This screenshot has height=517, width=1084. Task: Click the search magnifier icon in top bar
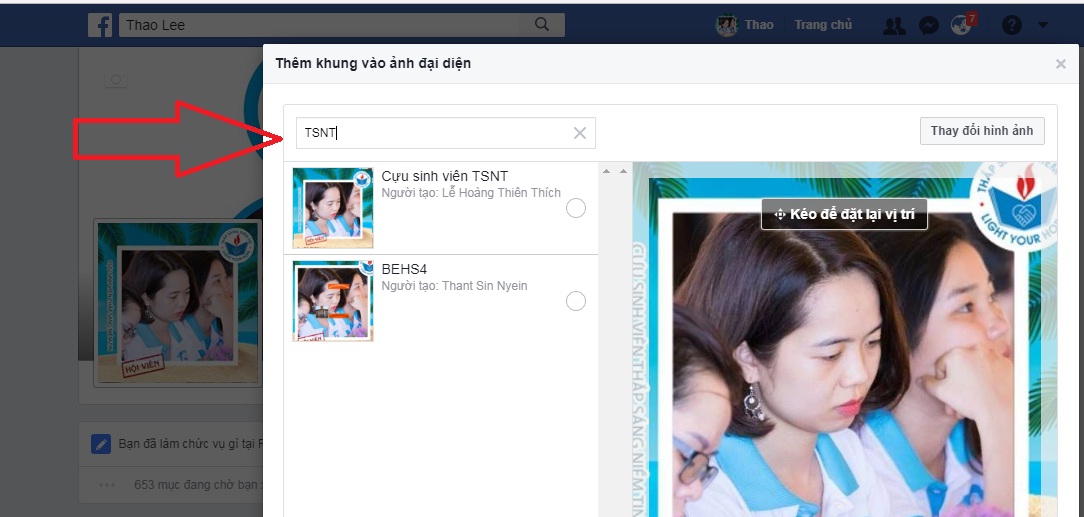coord(542,25)
